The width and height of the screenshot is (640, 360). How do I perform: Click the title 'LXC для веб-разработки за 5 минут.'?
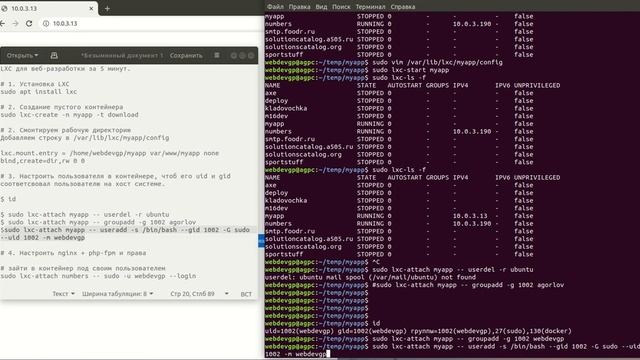(65, 69)
